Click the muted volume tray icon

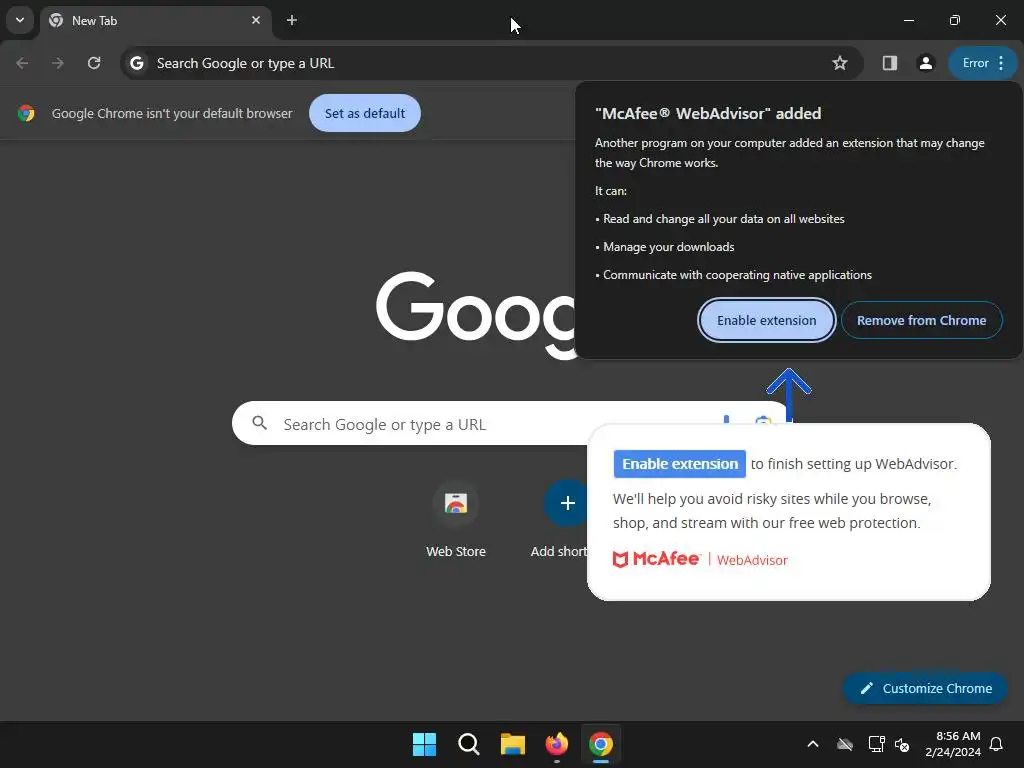pos(903,744)
